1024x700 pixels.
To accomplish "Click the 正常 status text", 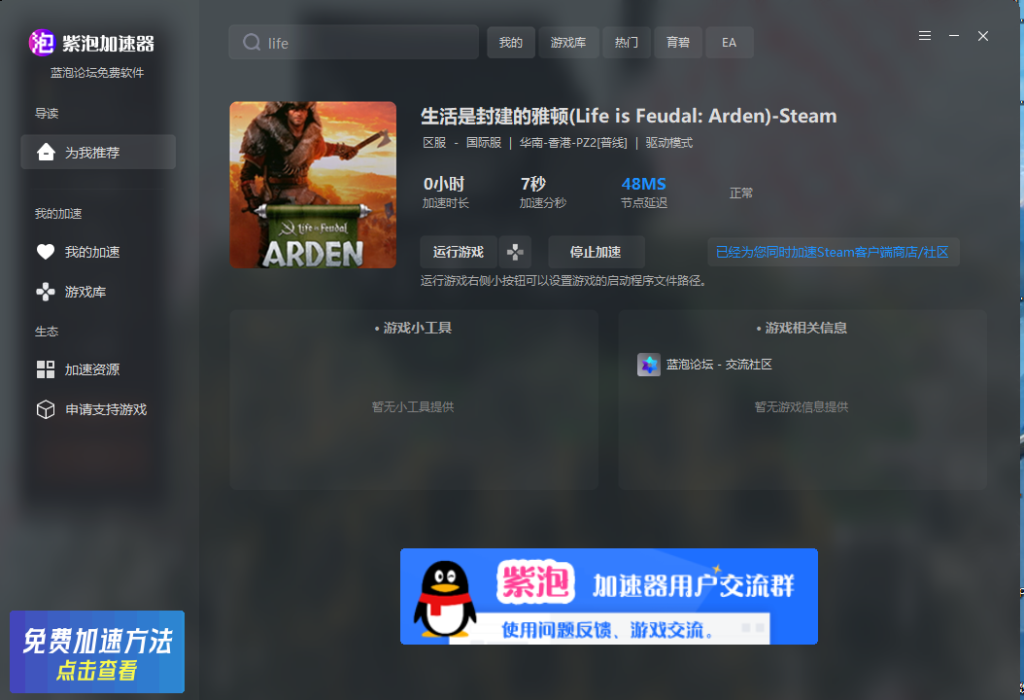I will [x=741, y=193].
